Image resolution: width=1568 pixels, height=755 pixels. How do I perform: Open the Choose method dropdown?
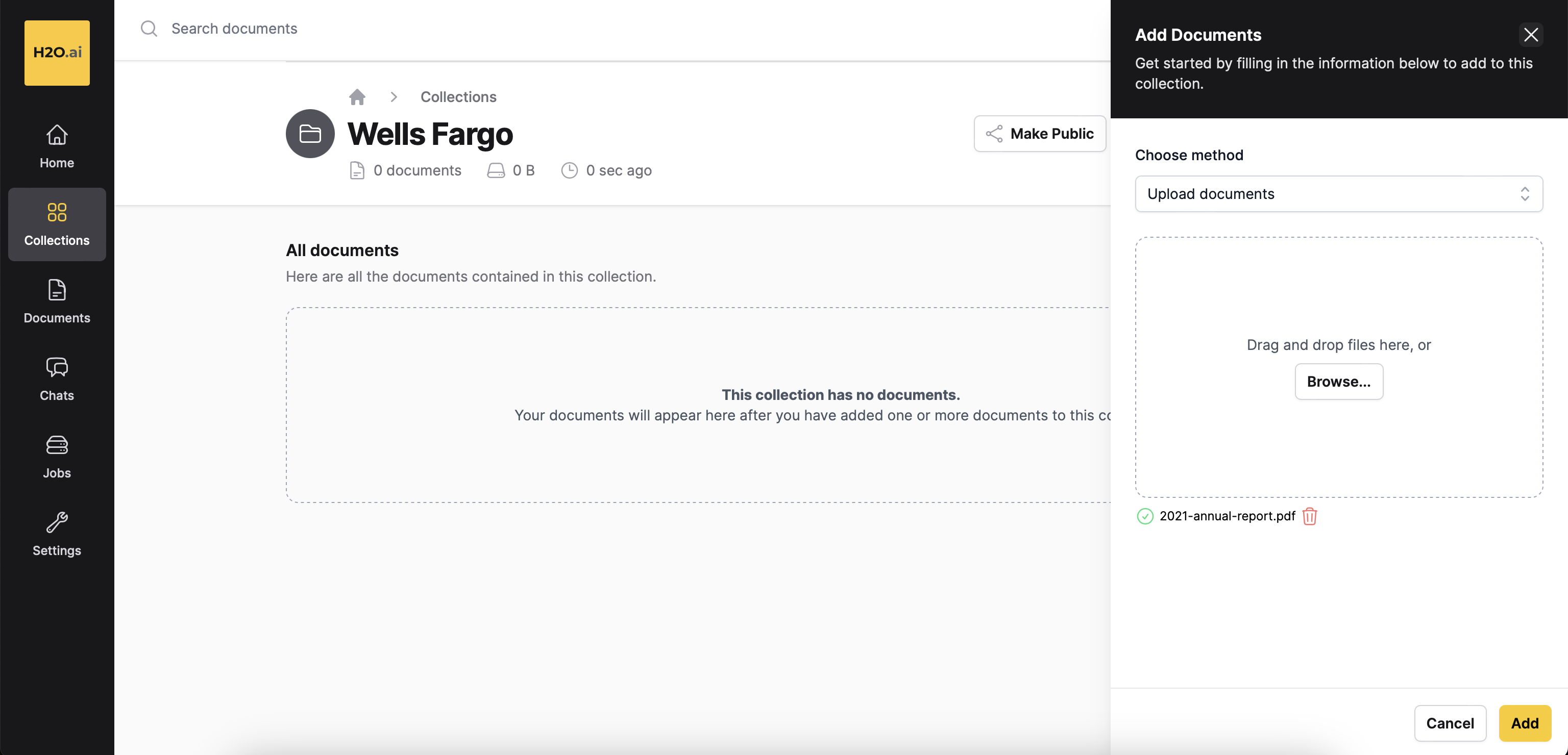tap(1338, 194)
